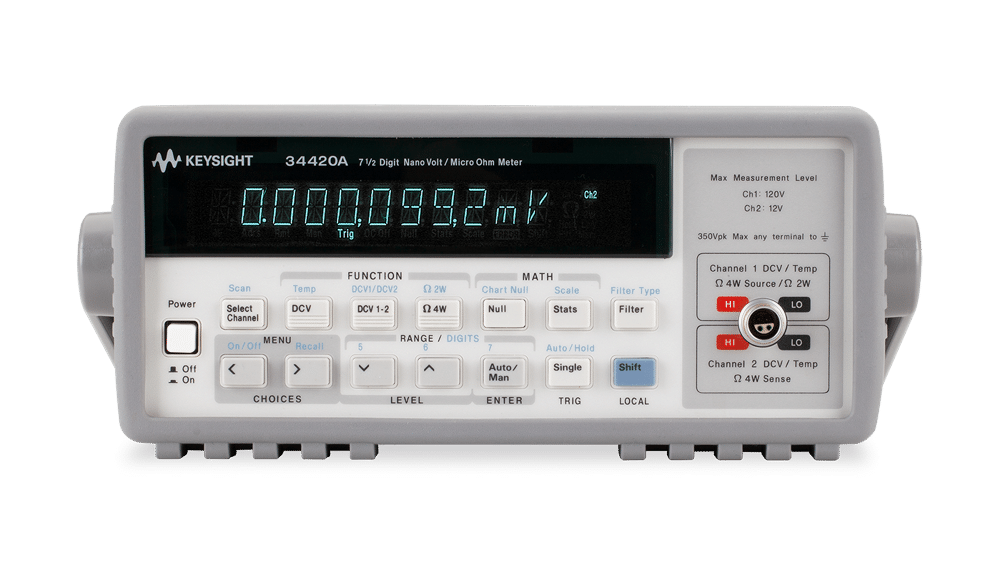Click the right arrow menu key

(x=308, y=372)
